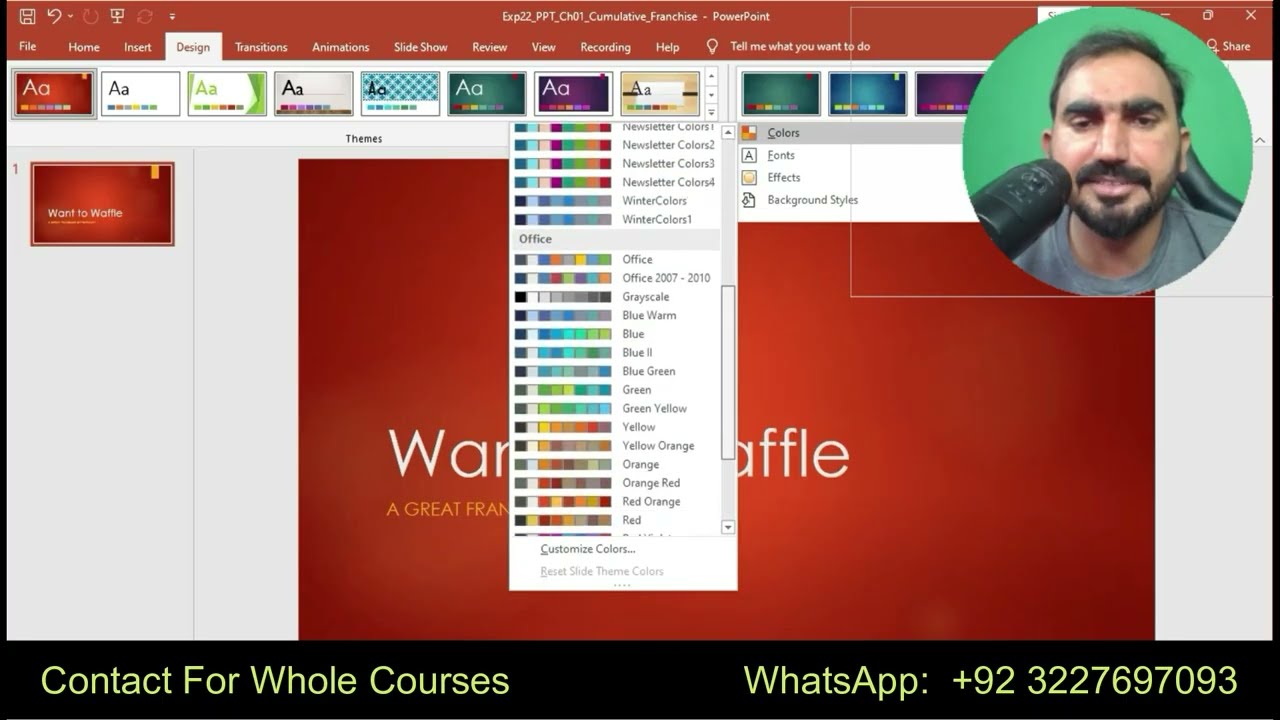The height and width of the screenshot is (720, 1280).
Task: Expand the Themes gallery More button
Action: pyautogui.click(x=712, y=111)
